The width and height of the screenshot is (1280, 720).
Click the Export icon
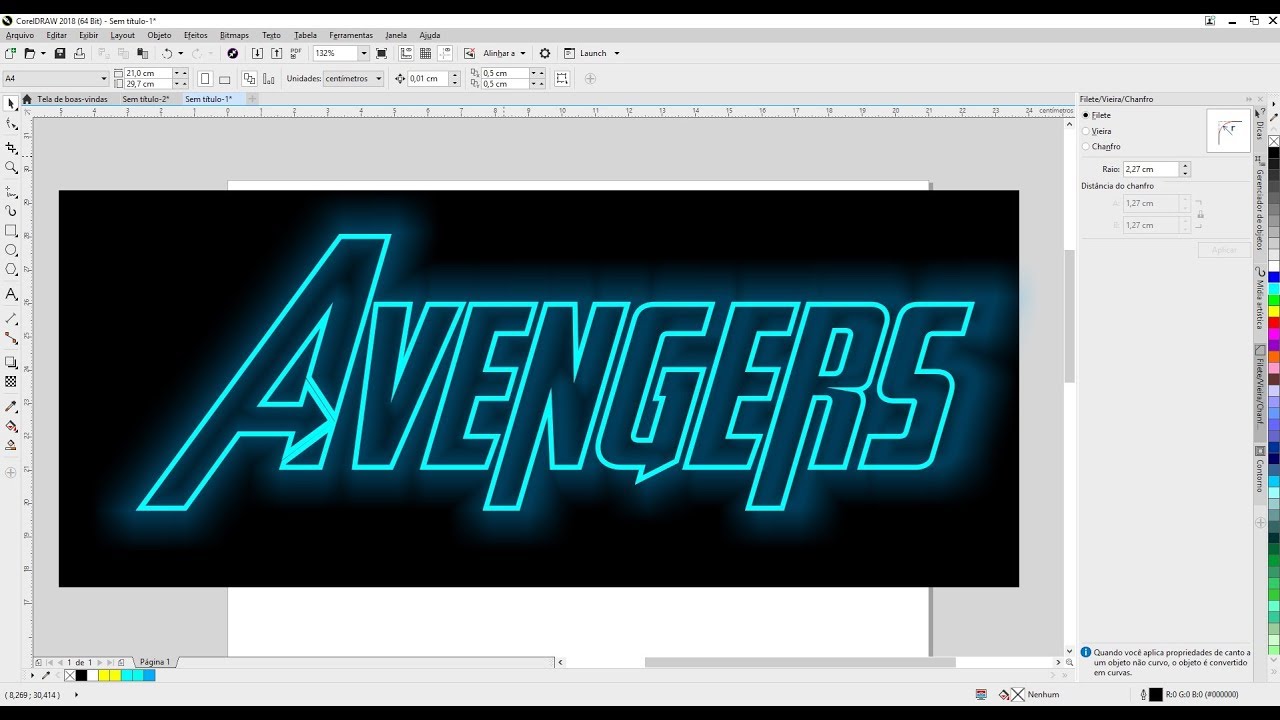pyautogui.click(x=277, y=53)
